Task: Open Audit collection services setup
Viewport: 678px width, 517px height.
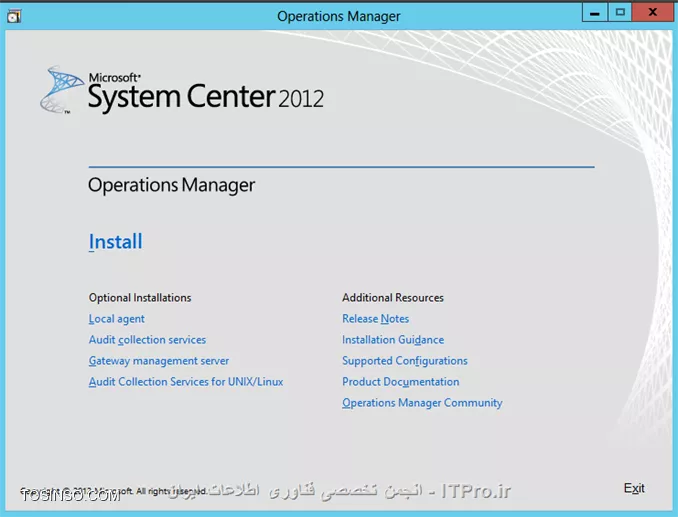Action: tap(147, 340)
